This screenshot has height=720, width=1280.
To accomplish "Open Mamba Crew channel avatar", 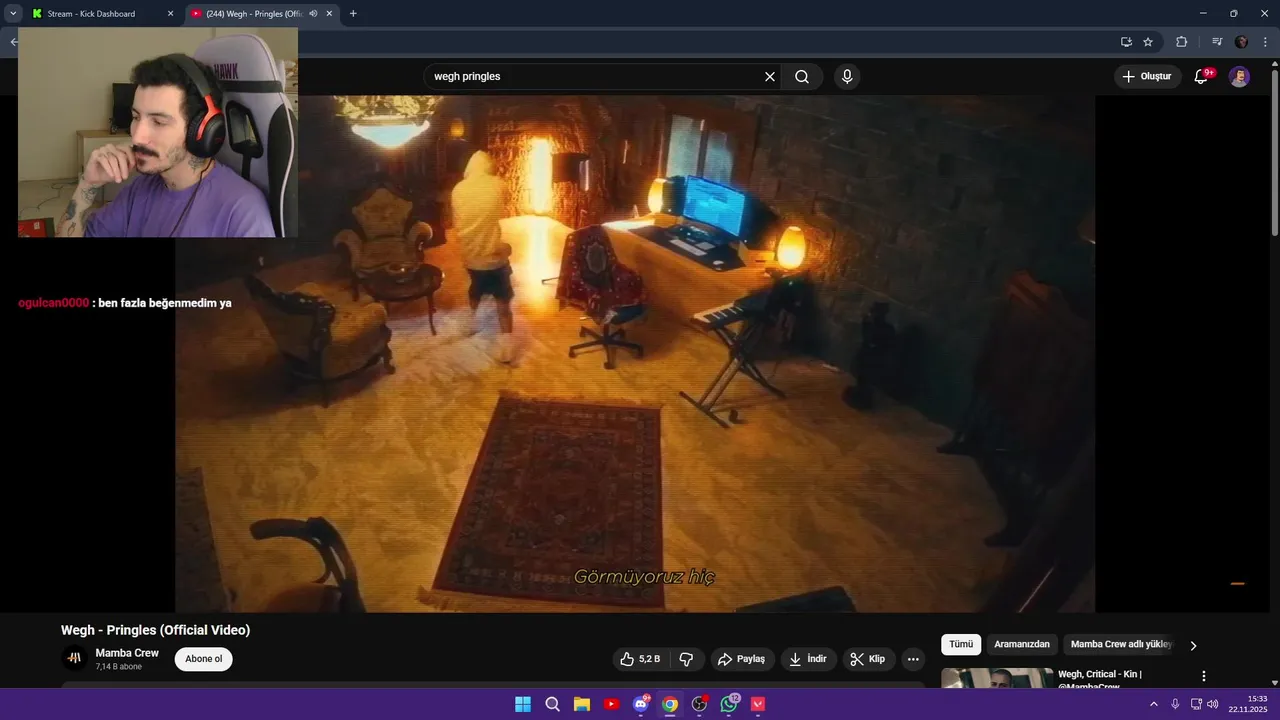I will [74, 658].
